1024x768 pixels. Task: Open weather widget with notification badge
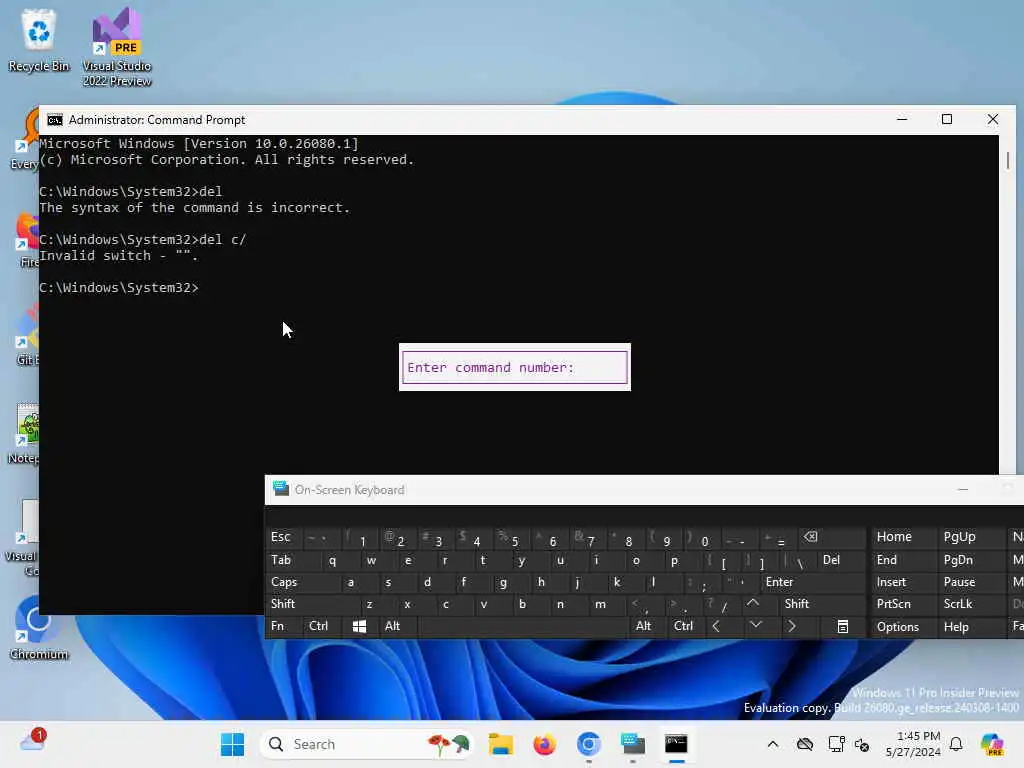33,741
